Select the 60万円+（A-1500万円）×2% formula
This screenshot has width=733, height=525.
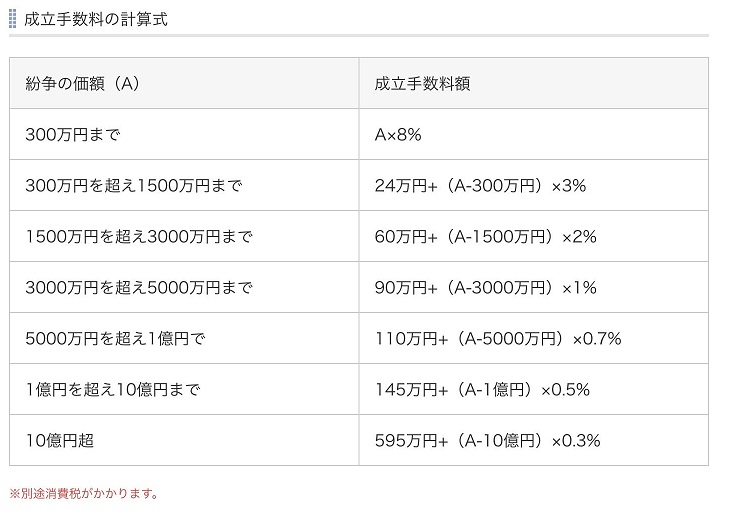pyautogui.click(x=485, y=237)
